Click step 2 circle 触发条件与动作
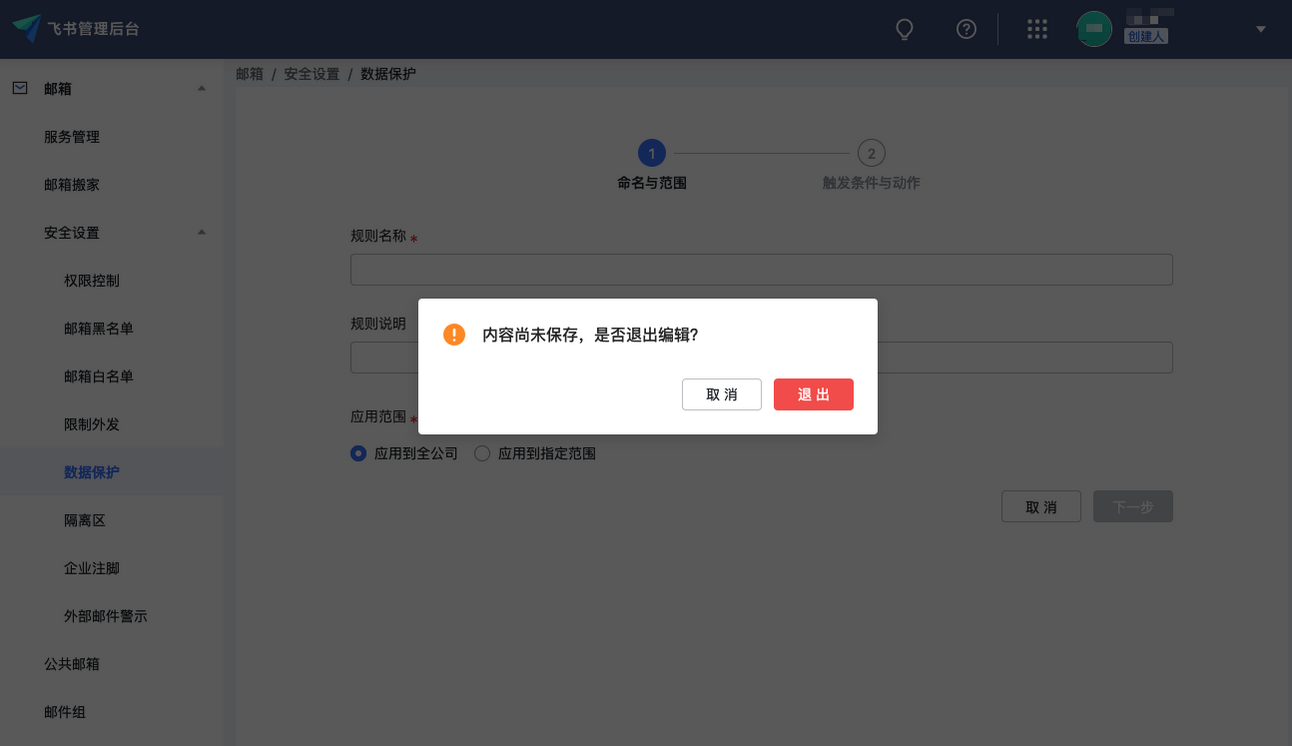This screenshot has height=746, width=1292. click(x=871, y=153)
